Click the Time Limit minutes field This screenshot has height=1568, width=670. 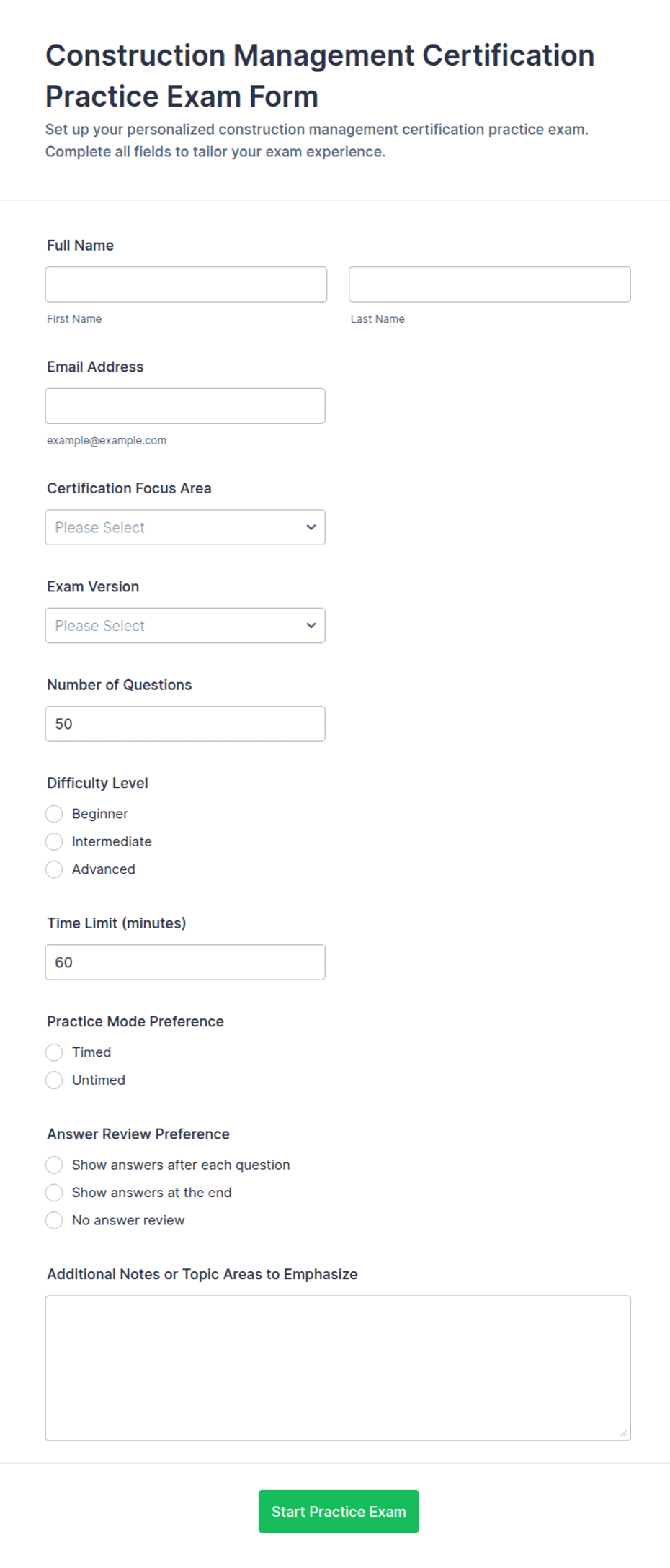coord(185,962)
